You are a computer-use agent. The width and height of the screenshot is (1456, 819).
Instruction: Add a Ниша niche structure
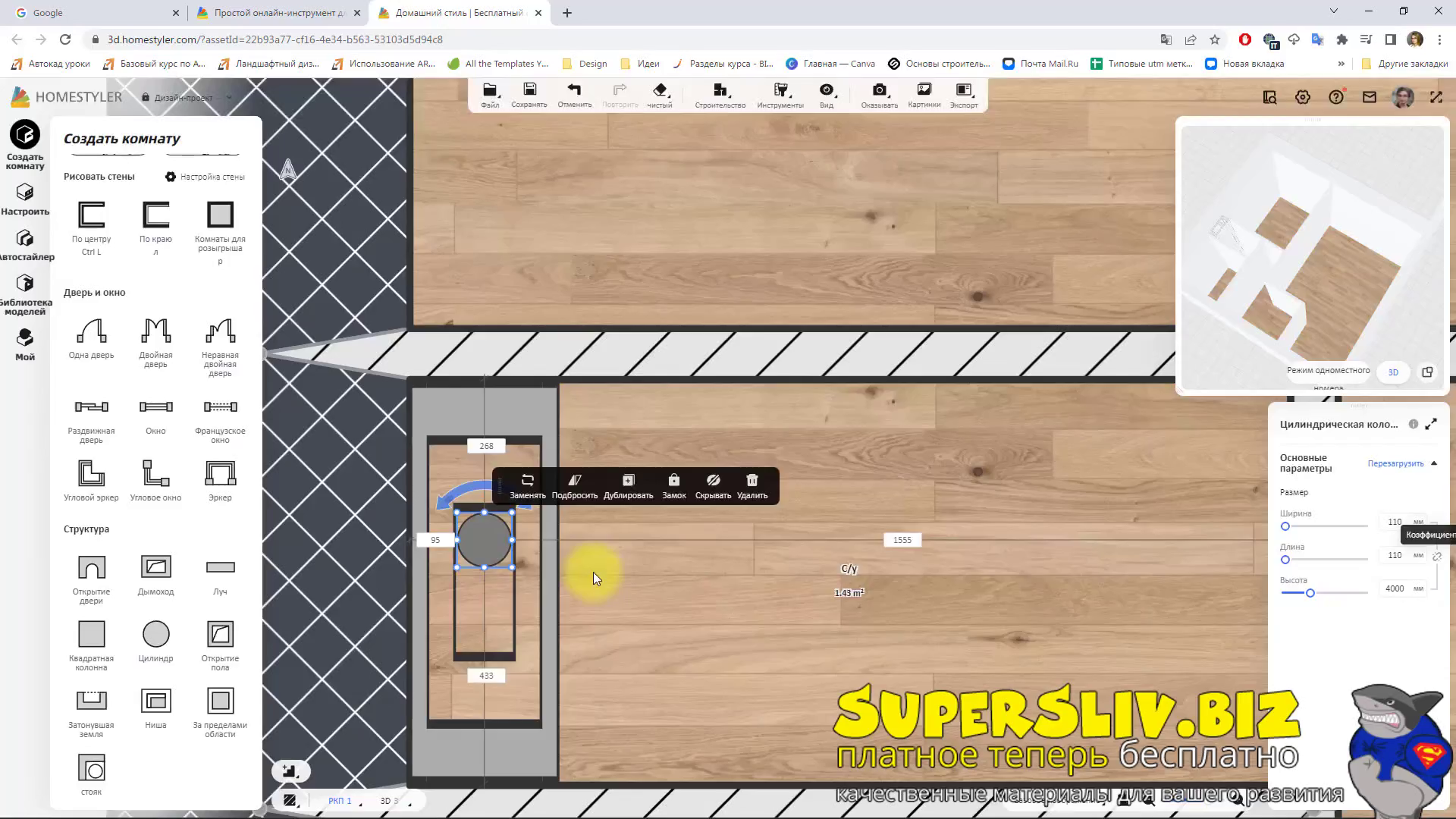(x=155, y=708)
